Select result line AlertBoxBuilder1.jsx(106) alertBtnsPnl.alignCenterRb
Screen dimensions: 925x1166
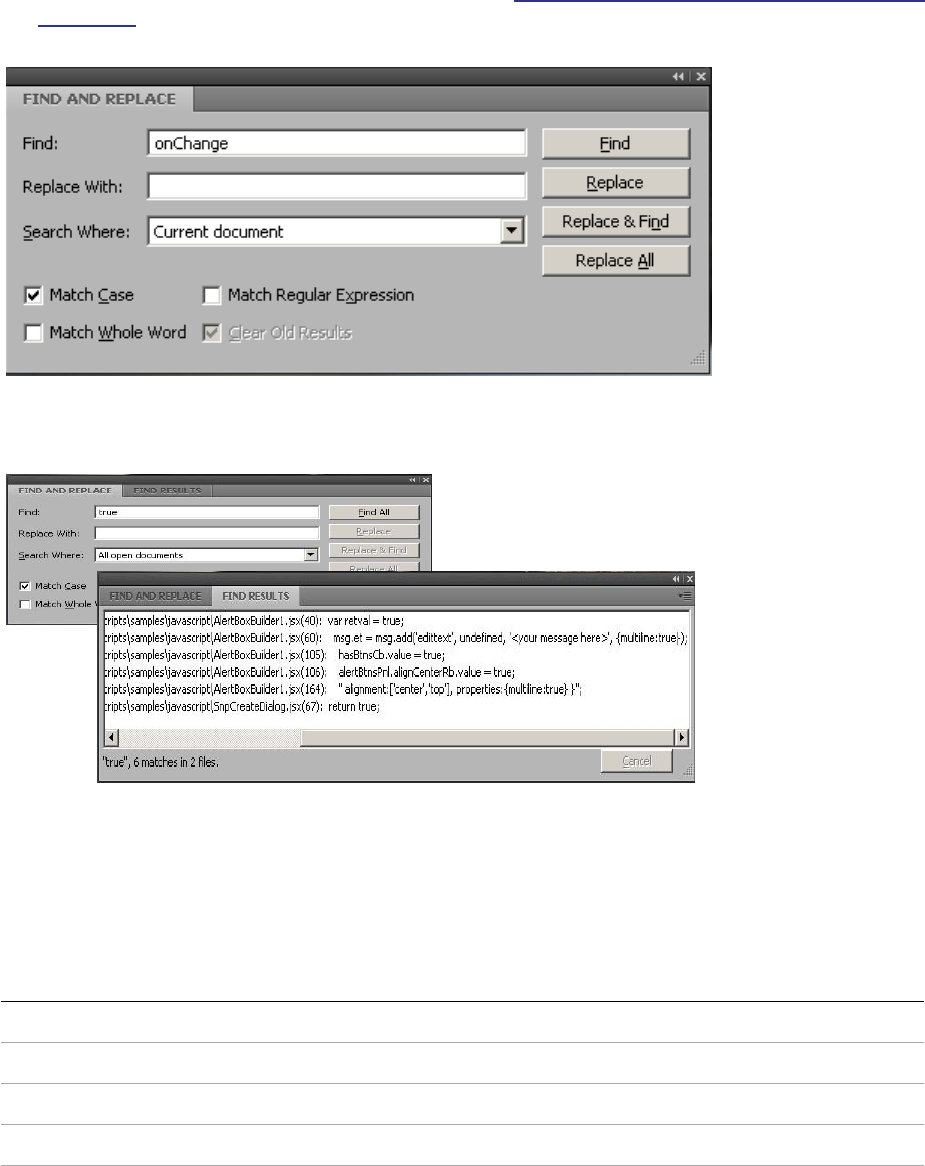[309, 672]
